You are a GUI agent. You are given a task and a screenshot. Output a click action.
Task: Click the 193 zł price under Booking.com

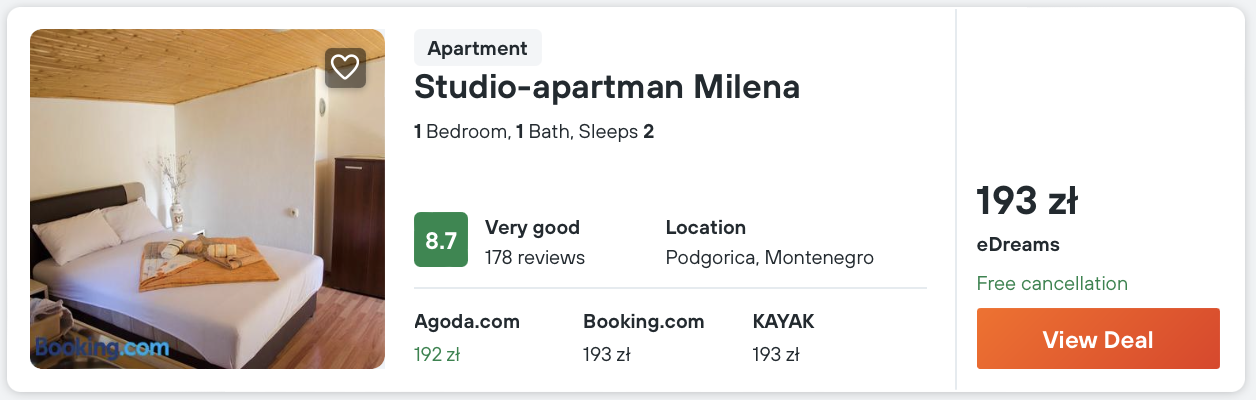click(607, 354)
